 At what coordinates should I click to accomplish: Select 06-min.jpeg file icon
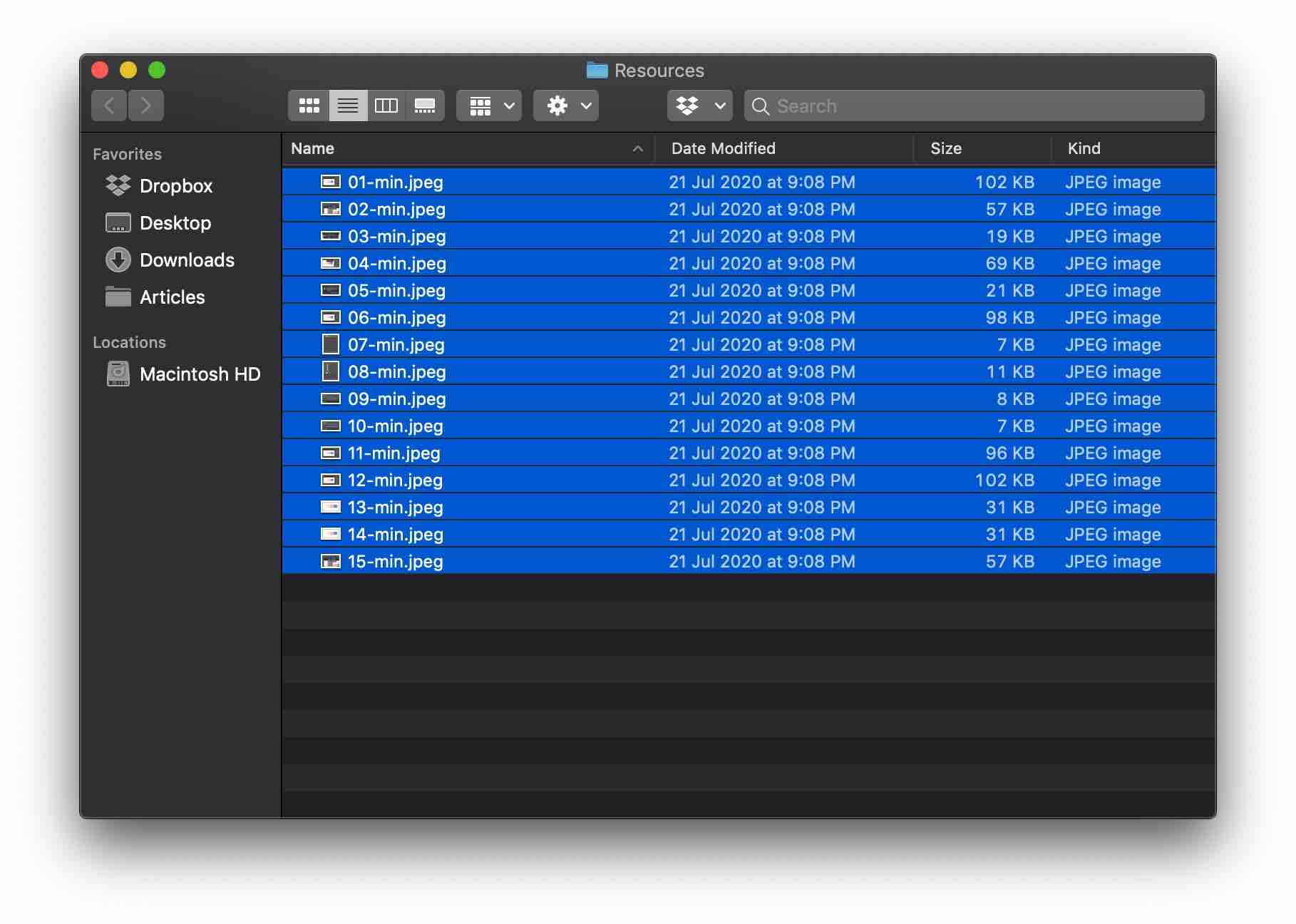tap(331, 317)
